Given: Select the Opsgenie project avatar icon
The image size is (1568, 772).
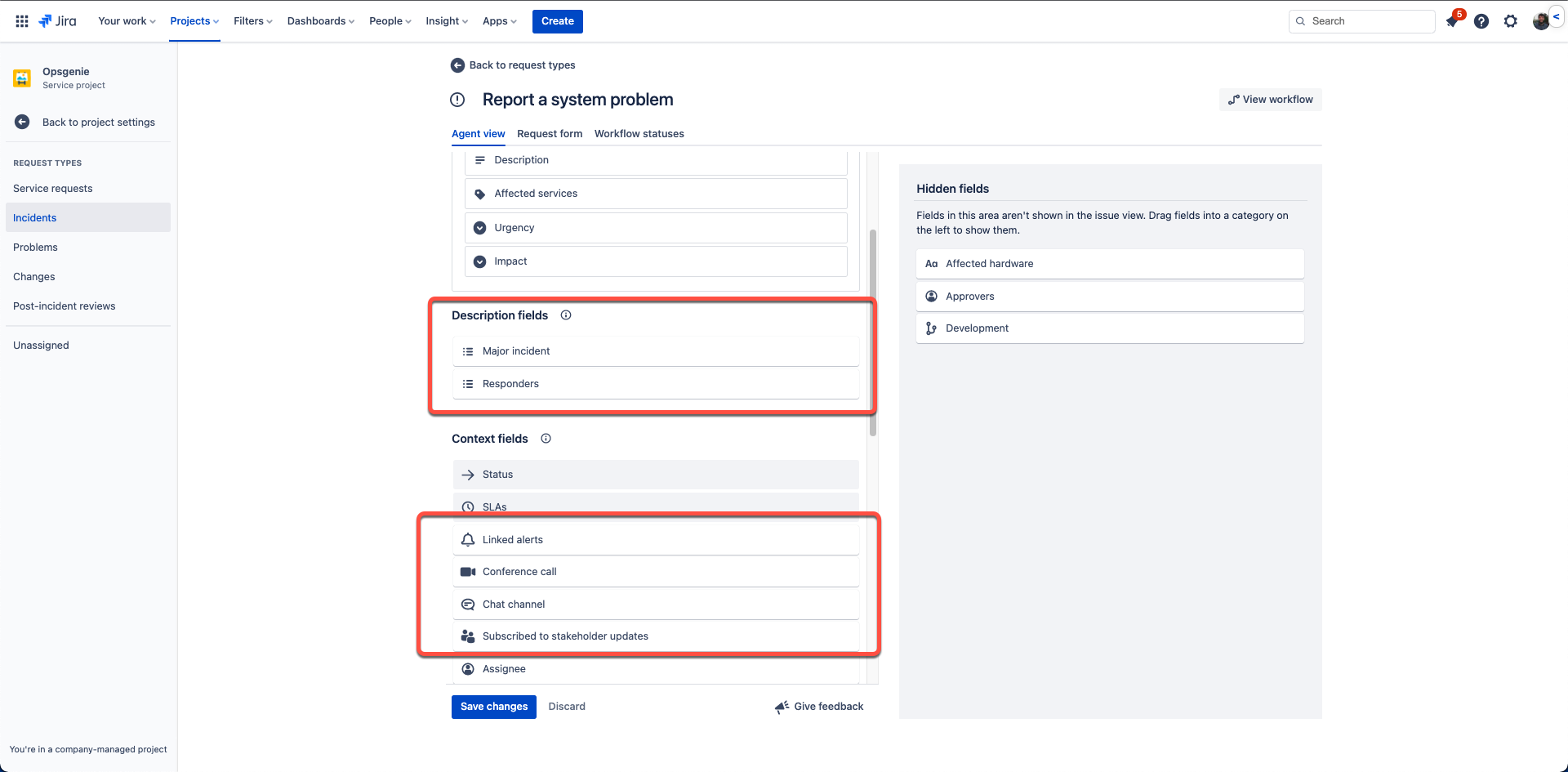Looking at the screenshot, I should tap(21, 78).
